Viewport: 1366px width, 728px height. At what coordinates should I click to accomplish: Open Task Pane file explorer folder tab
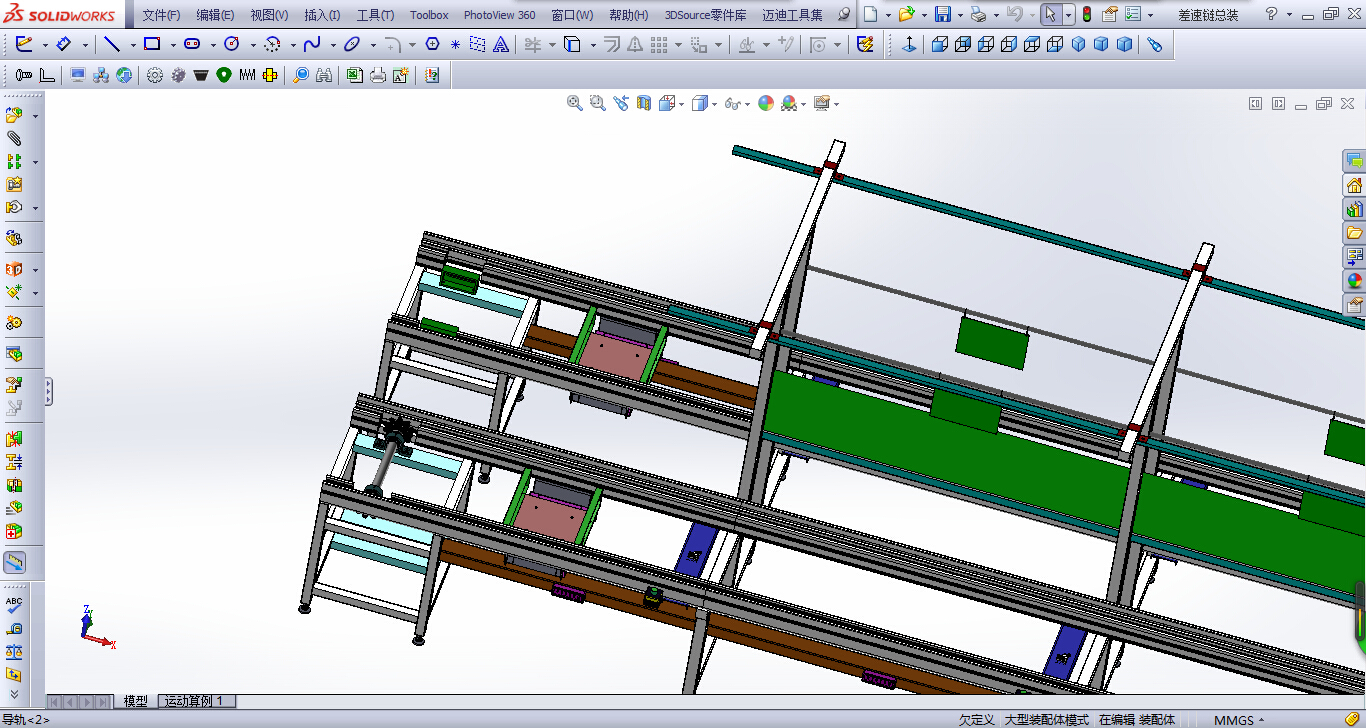1354,233
